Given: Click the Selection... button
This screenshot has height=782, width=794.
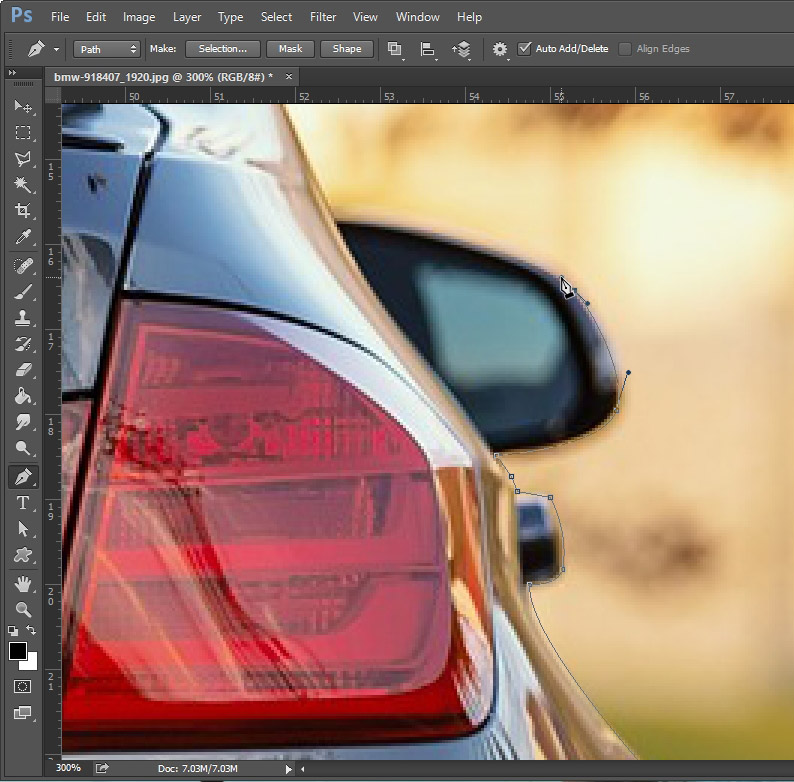Looking at the screenshot, I should point(223,49).
